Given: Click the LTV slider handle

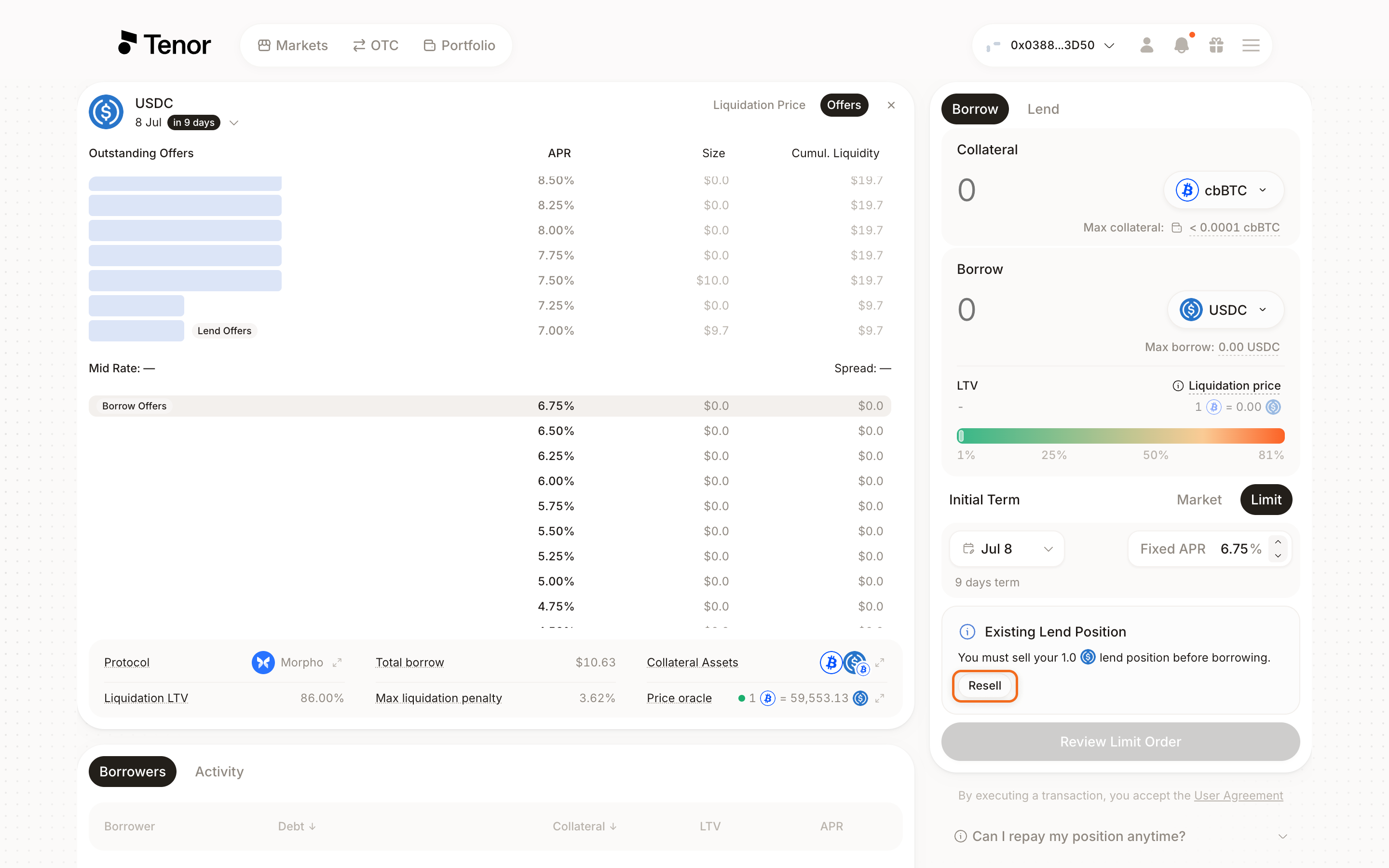Looking at the screenshot, I should tap(961, 436).
